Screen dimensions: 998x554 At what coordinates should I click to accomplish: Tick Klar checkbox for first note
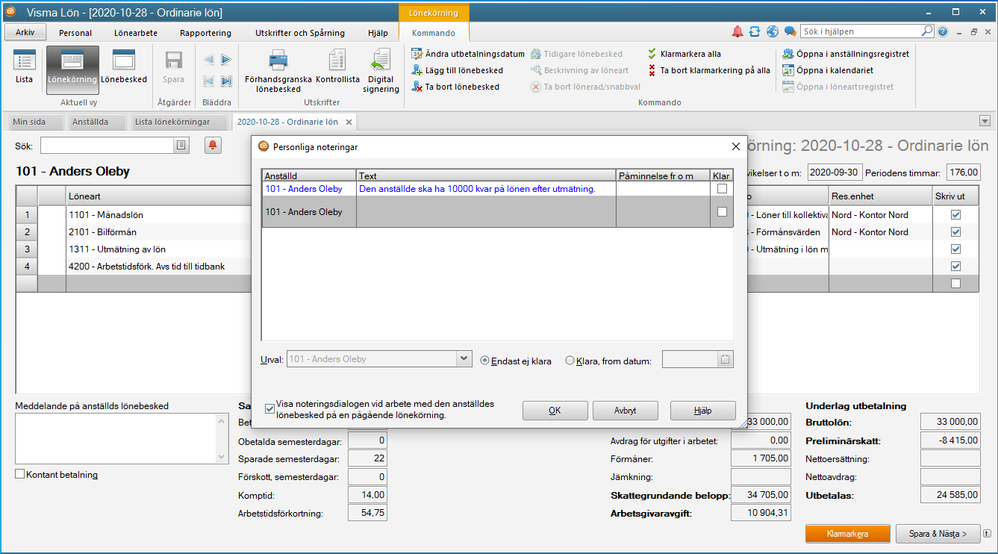click(x=722, y=189)
